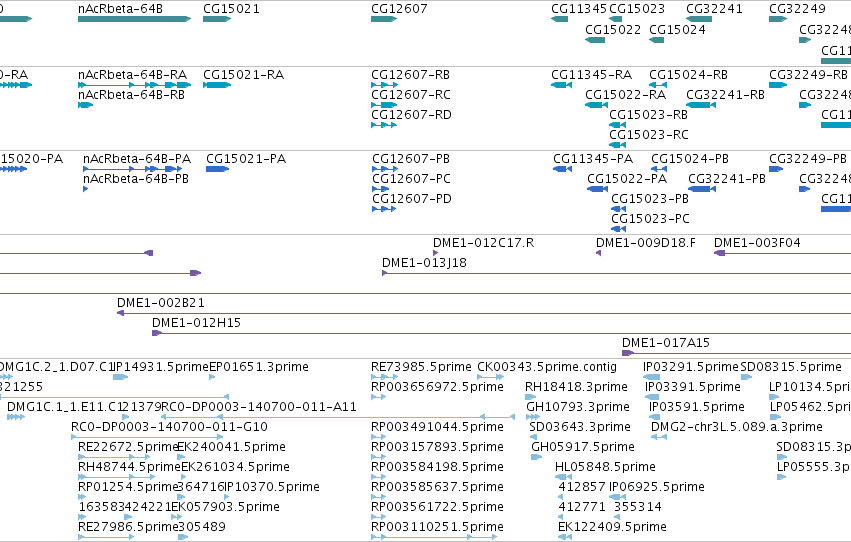This screenshot has width=851, height=542.
Task: Select EST RE22672.5prime
Action: 114,457
